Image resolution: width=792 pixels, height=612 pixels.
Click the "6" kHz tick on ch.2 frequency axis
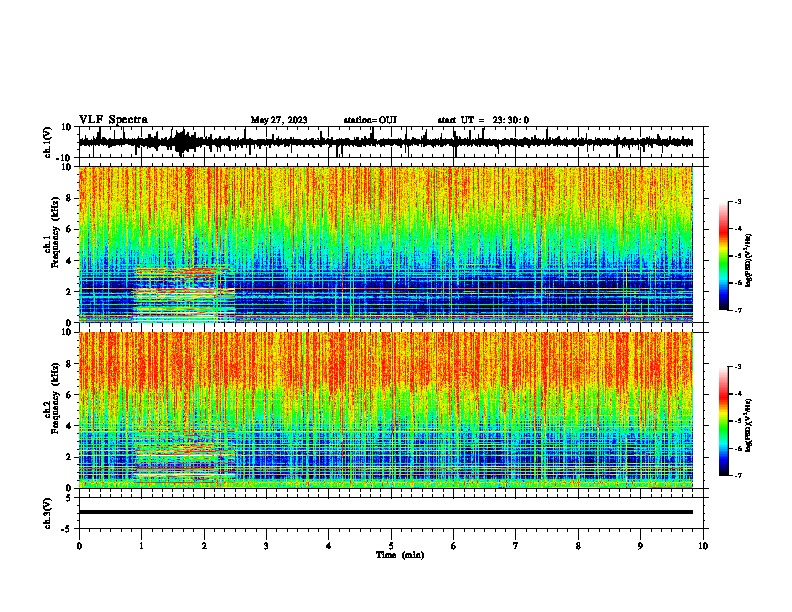[x=69, y=395]
